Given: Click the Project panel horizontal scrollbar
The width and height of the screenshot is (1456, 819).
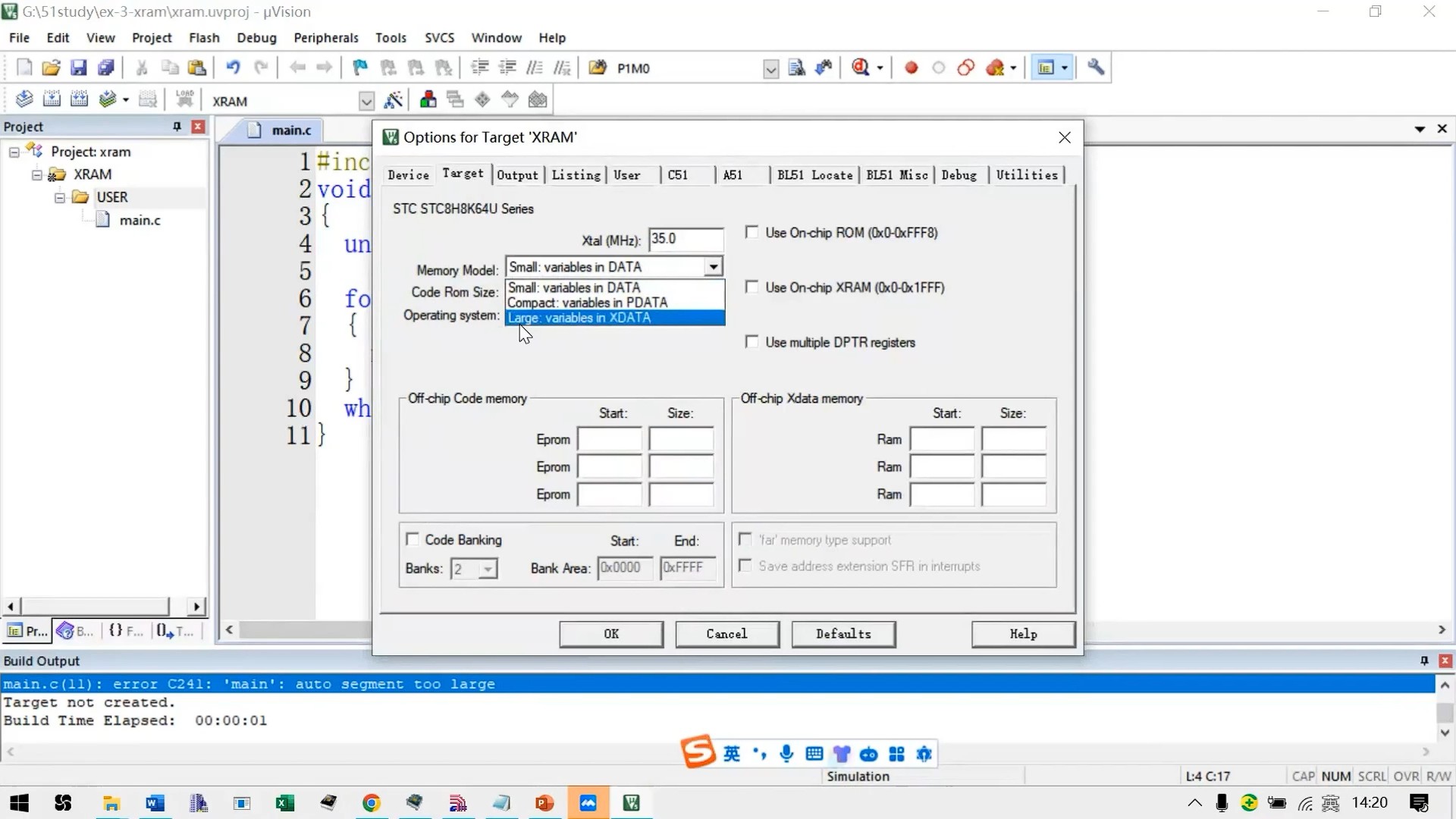Looking at the screenshot, I should pyautogui.click(x=103, y=607).
